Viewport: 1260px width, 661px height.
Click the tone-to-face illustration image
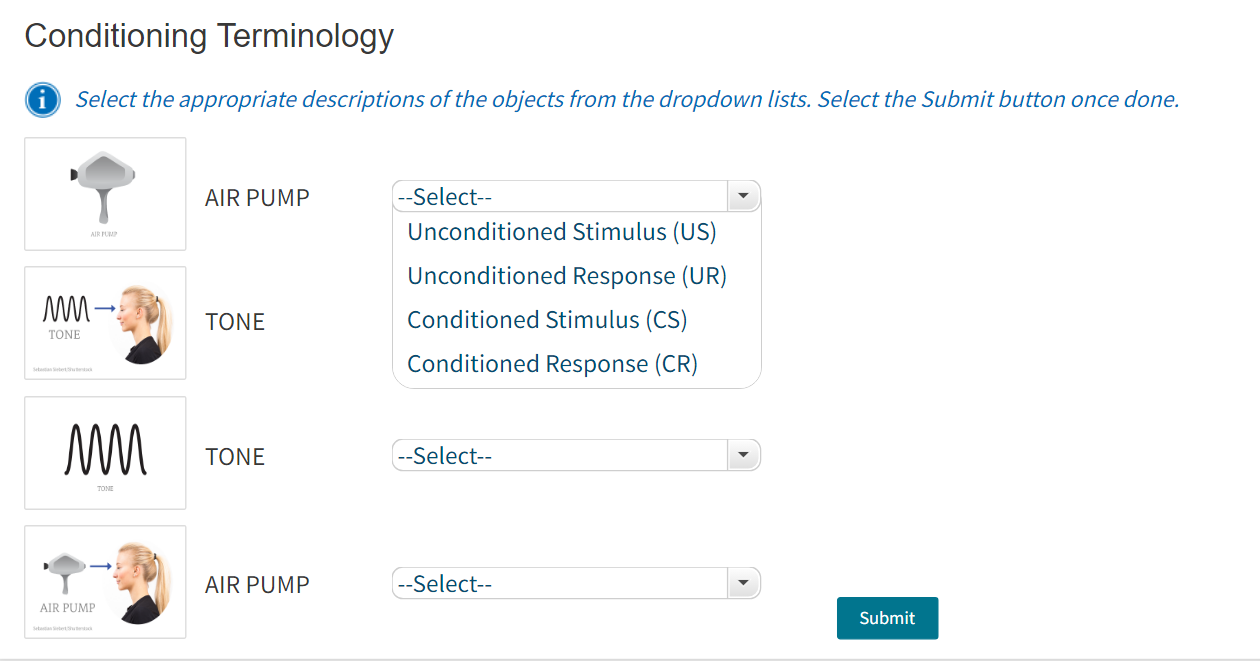[x=104, y=322]
